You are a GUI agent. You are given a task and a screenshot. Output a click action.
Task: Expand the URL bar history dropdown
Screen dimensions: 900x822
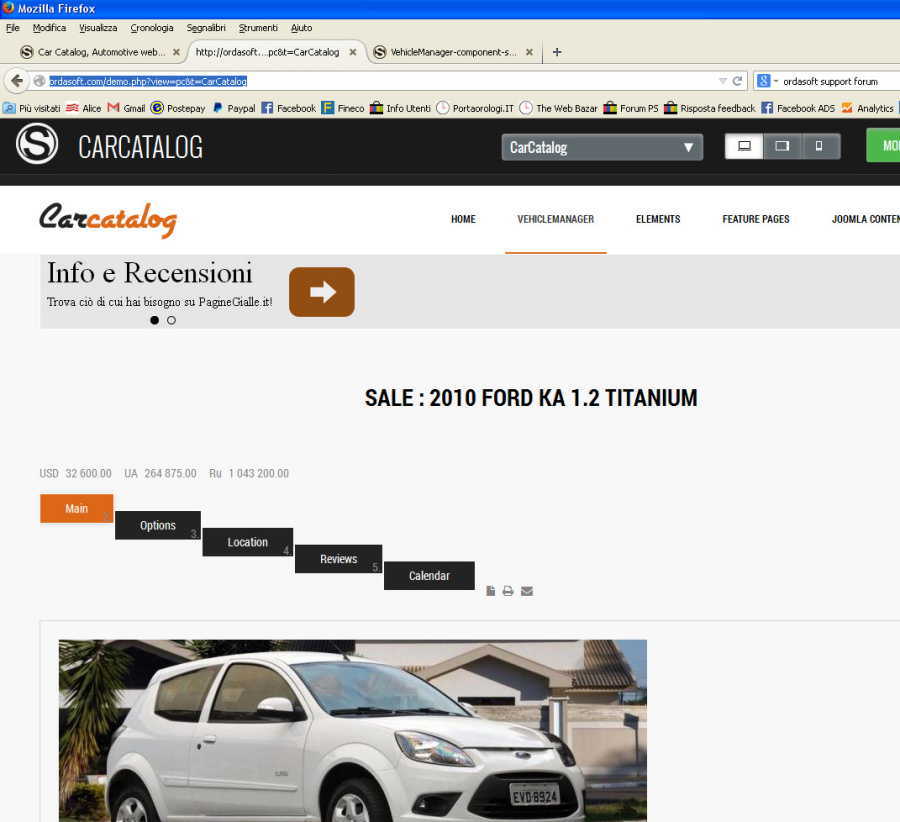click(x=723, y=81)
